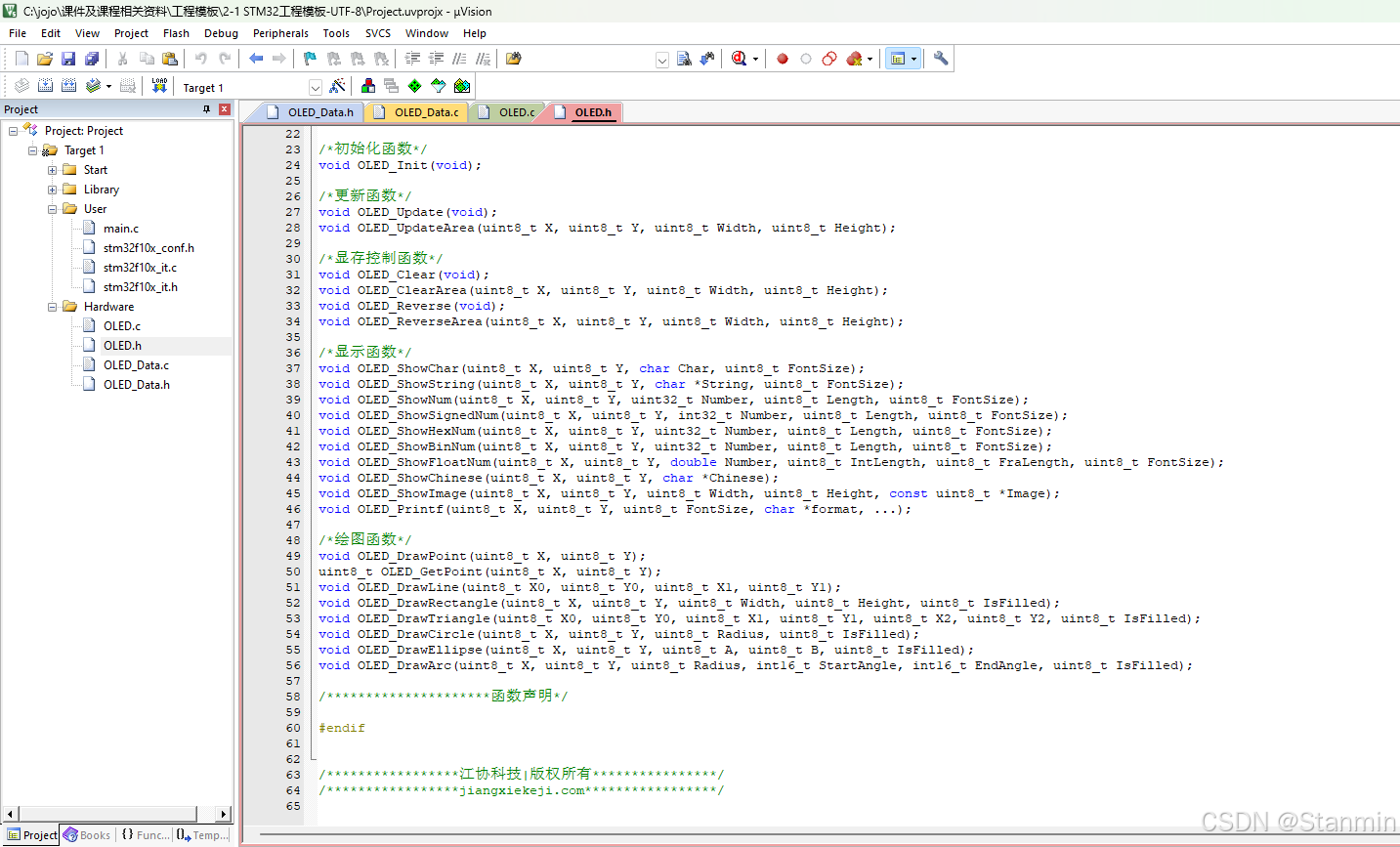Open the Target 1 selection dropdown
Screen dimensions: 1400x847
tap(316, 87)
